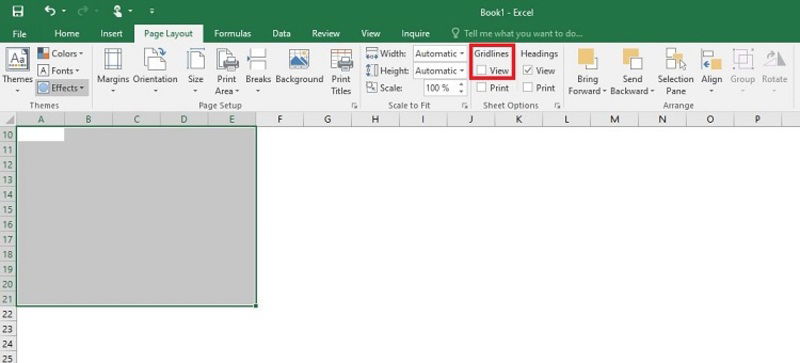This screenshot has width=800, height=363.
Task: Open the Review tab
Action: point(326,34)
